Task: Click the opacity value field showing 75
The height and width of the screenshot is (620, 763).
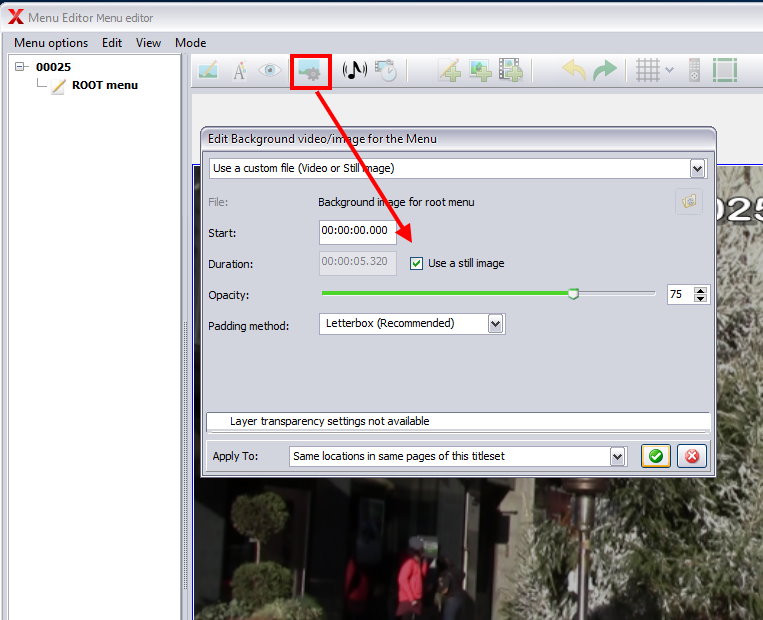Action: [680, 294]
